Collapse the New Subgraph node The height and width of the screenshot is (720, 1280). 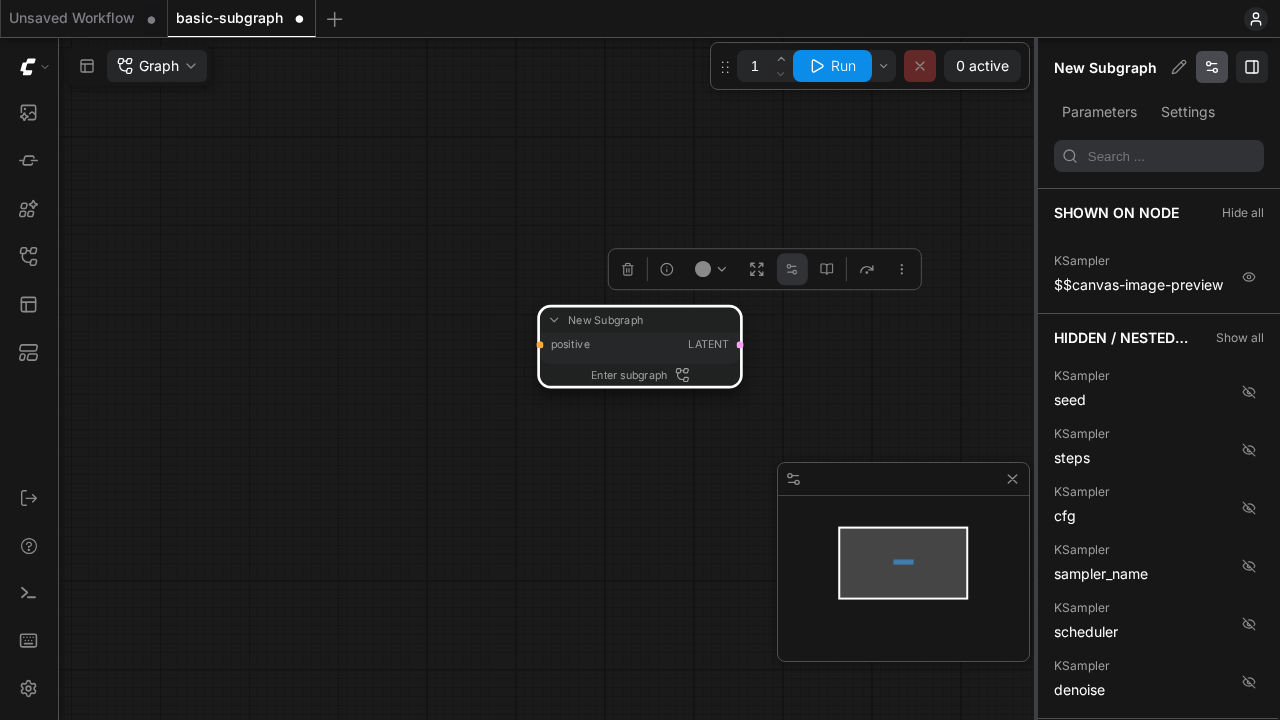pyautogui.click(x=554, y=320)
